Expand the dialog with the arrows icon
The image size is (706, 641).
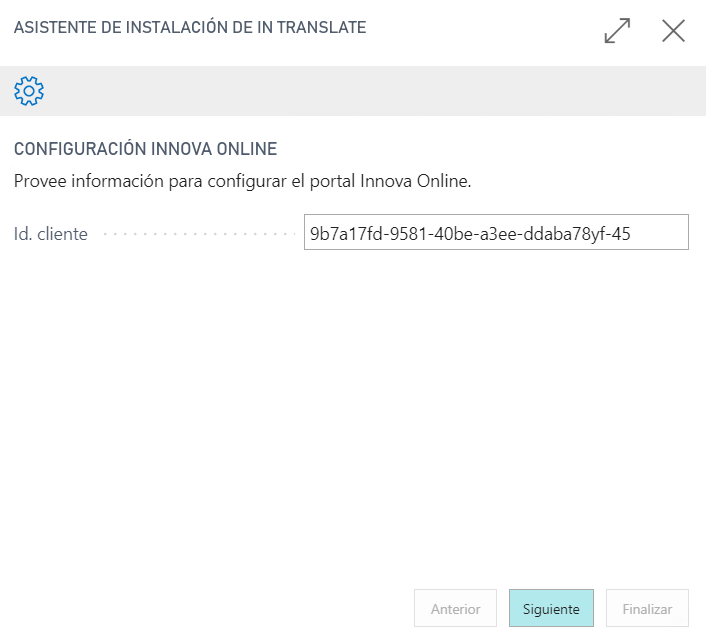(617, 31)
